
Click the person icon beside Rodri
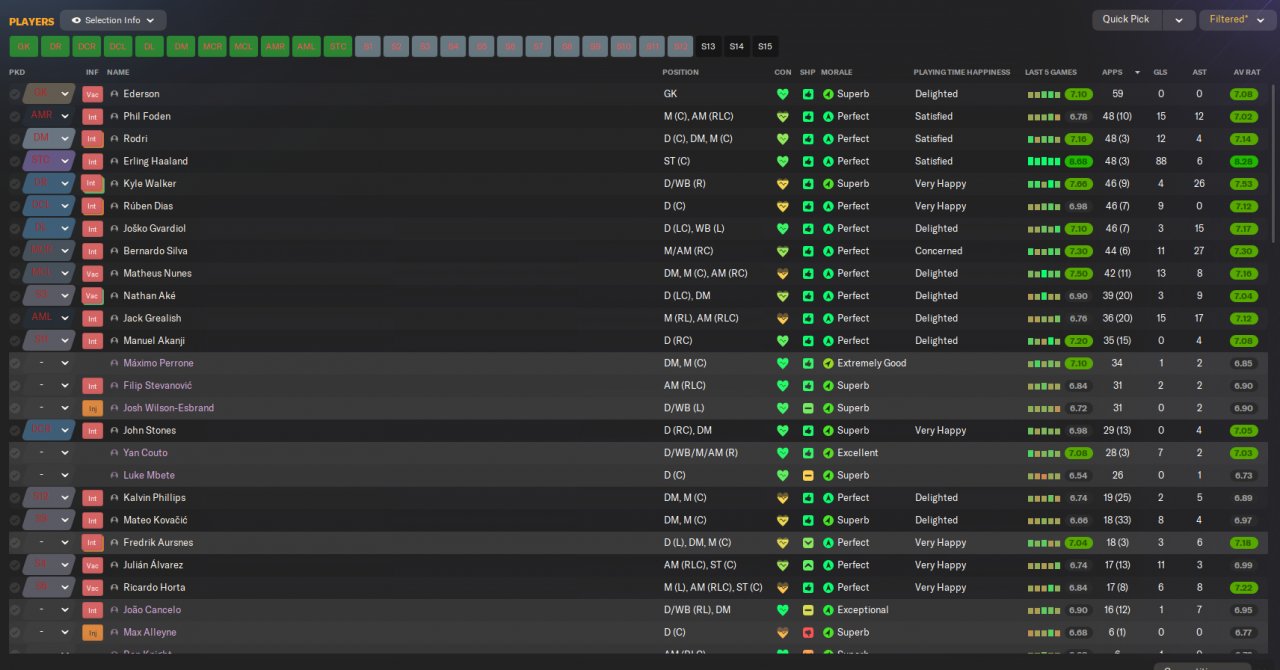pyautogui.click(x=114, y=139)
